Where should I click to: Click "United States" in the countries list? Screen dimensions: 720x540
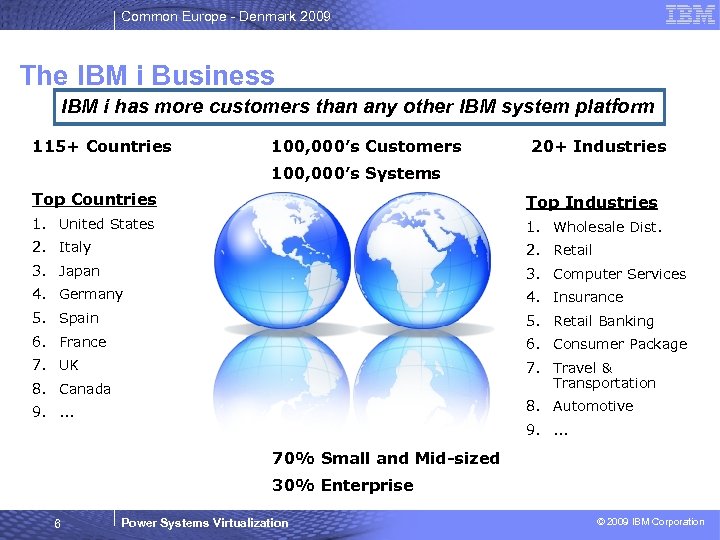click(107, 224)
